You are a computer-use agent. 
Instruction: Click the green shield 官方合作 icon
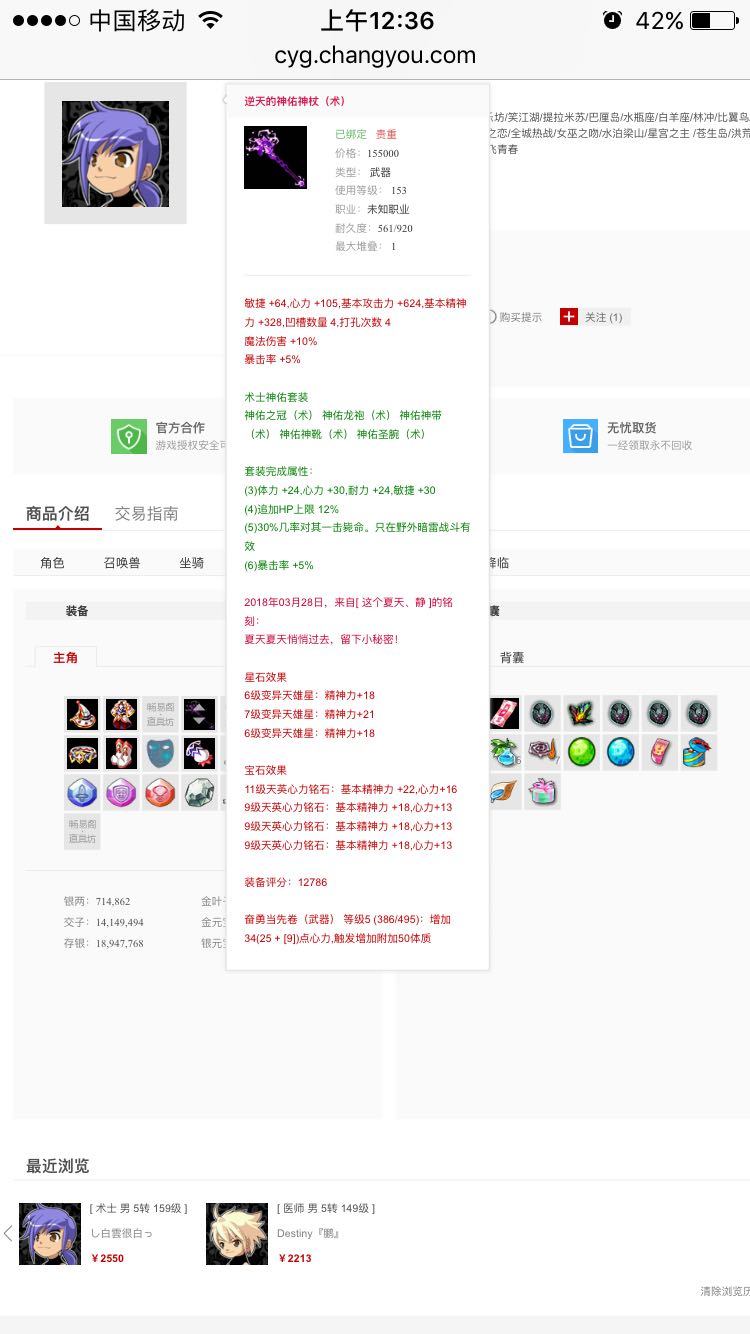(x=128, y=436)
